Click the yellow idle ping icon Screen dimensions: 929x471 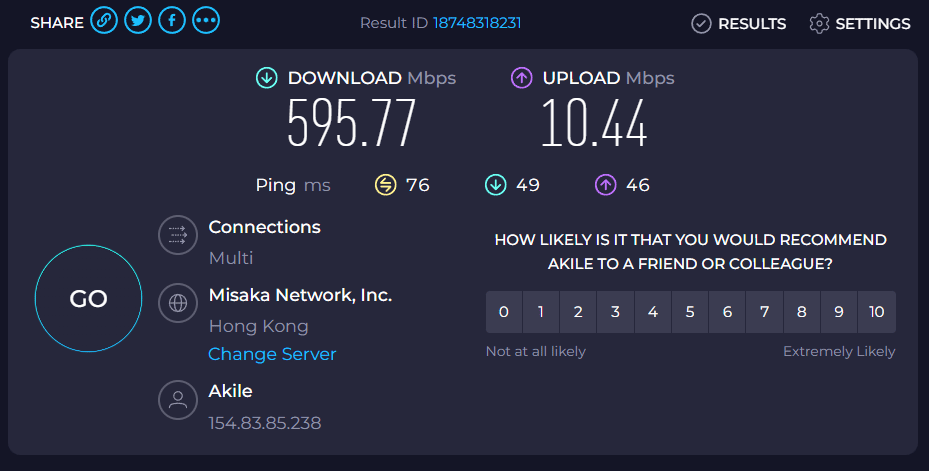tap(385, 185)
